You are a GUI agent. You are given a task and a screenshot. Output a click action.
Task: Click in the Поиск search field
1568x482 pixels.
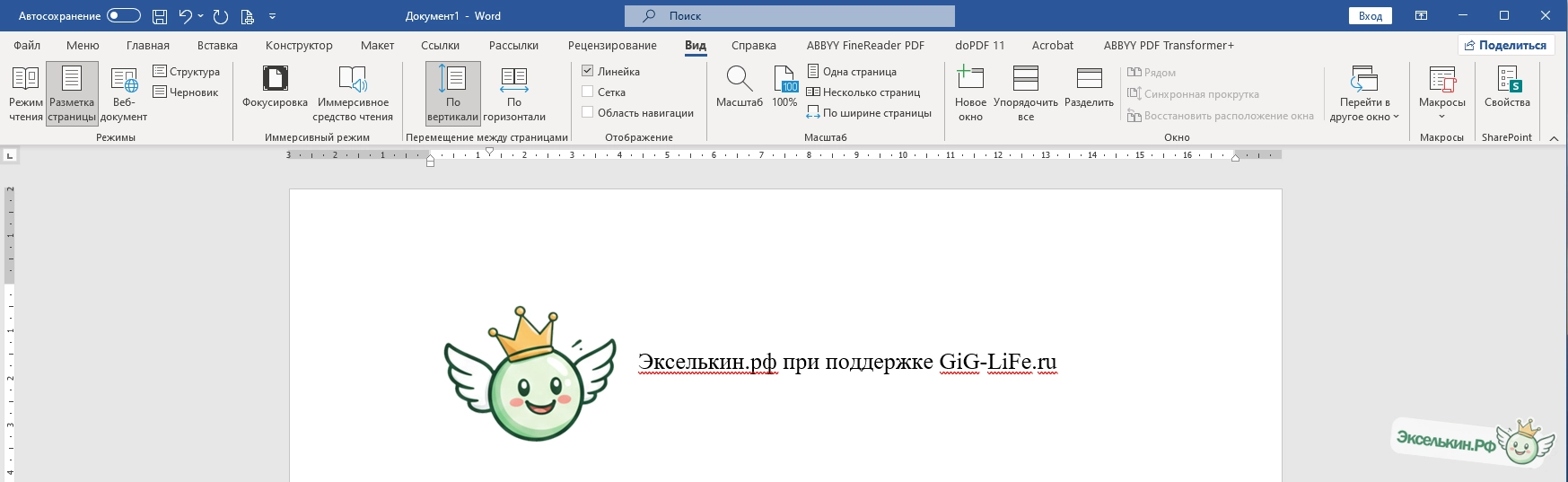tap(790, 16)
